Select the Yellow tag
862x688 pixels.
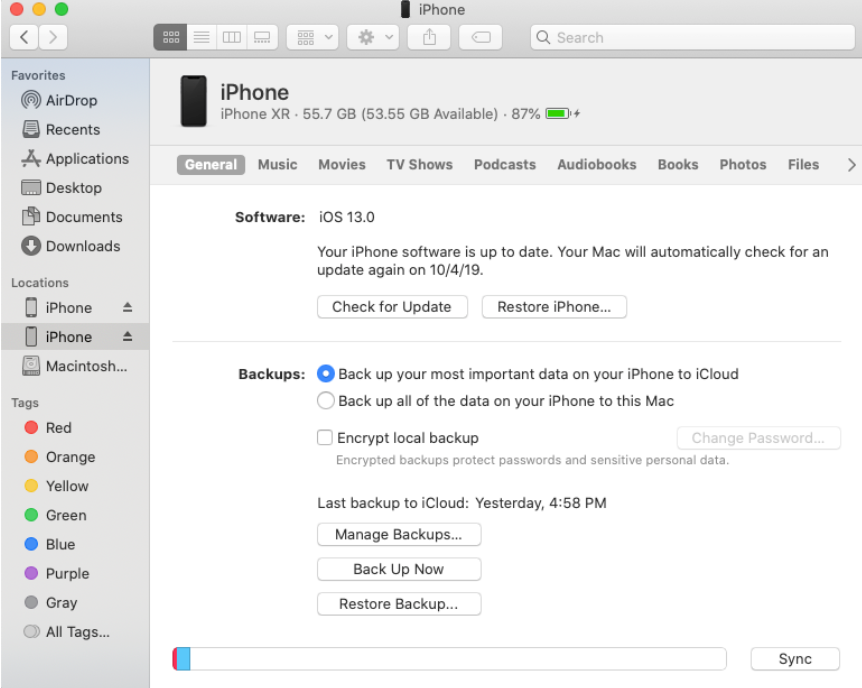click(x=75, y=486)
